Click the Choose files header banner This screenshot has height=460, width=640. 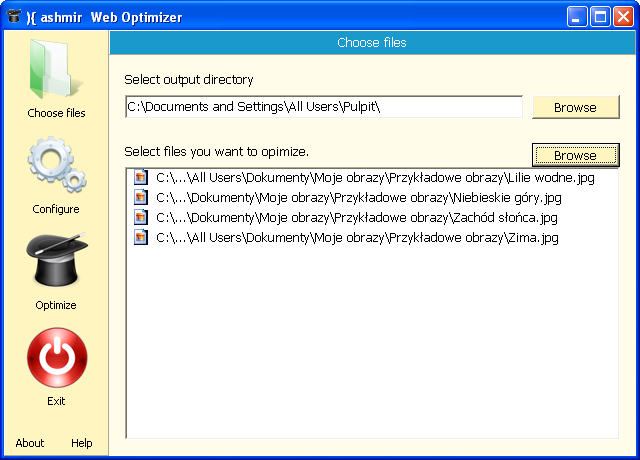pos(372,43)
